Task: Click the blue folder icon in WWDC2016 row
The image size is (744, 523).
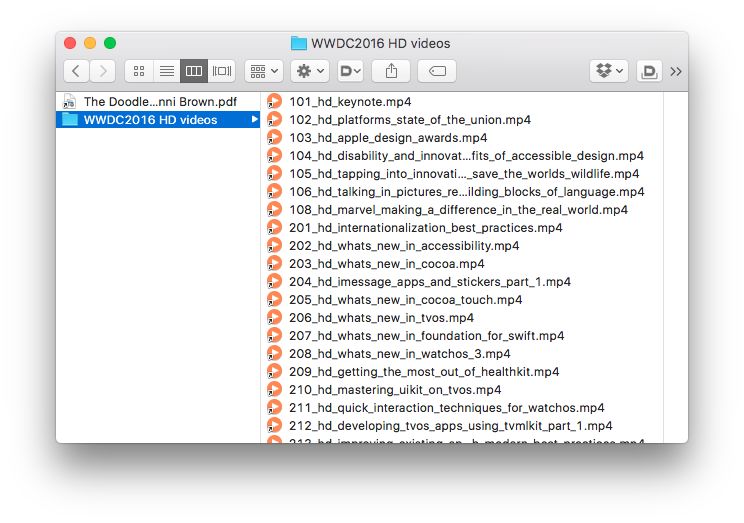Action: (x=70, y=119)
